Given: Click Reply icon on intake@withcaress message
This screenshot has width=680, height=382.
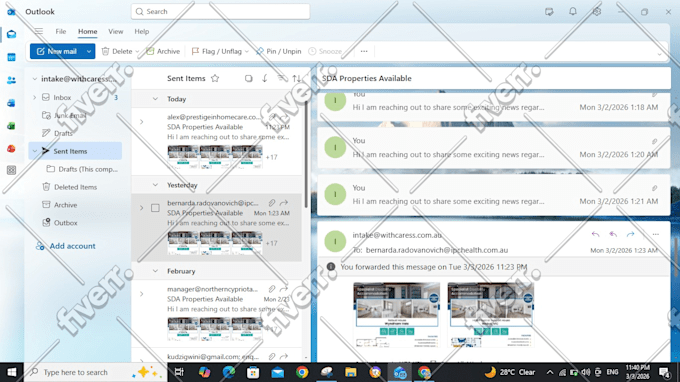Looking at the screenshot, I should click(595, 234).
